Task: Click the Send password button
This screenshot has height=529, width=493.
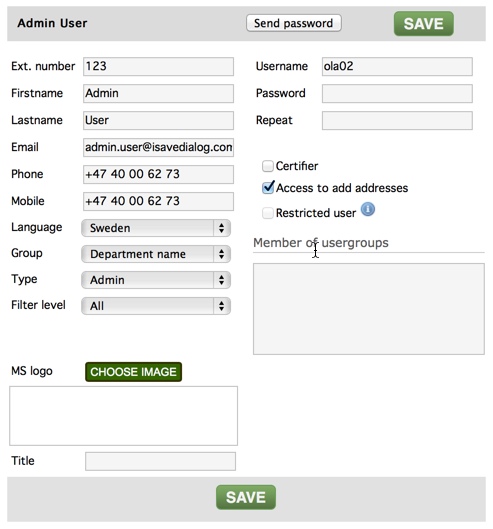Action: [x=294, y=23]
